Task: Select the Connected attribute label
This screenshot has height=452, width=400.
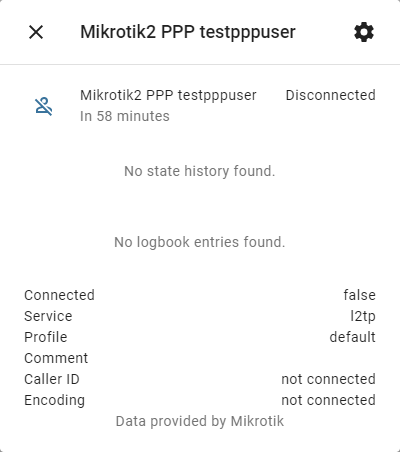Action: (59, 295)
